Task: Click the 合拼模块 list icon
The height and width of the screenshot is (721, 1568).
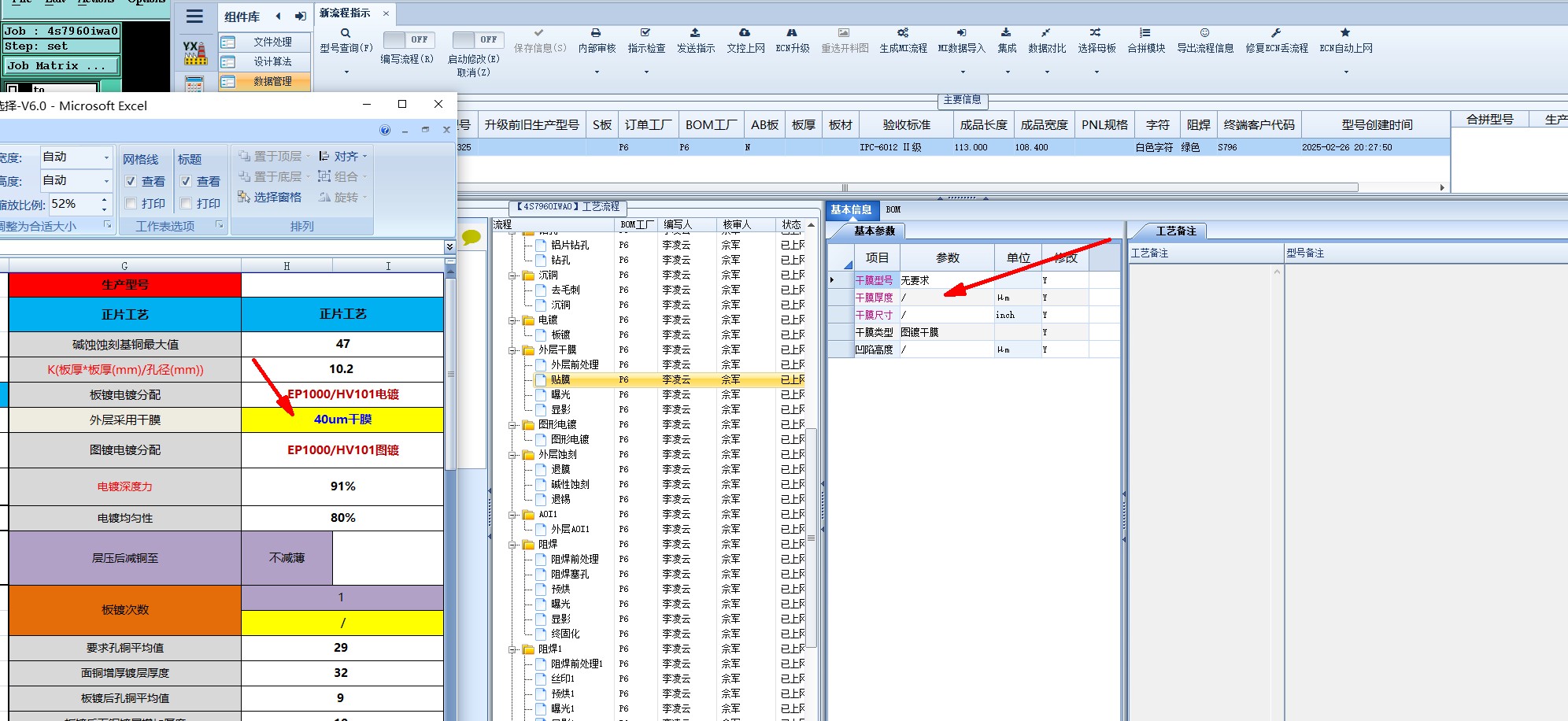Action: [x=1145, y=33]
